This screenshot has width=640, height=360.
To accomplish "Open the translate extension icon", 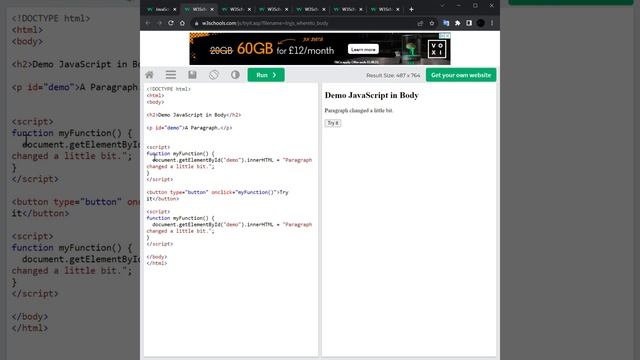I will tap(446, 23).
